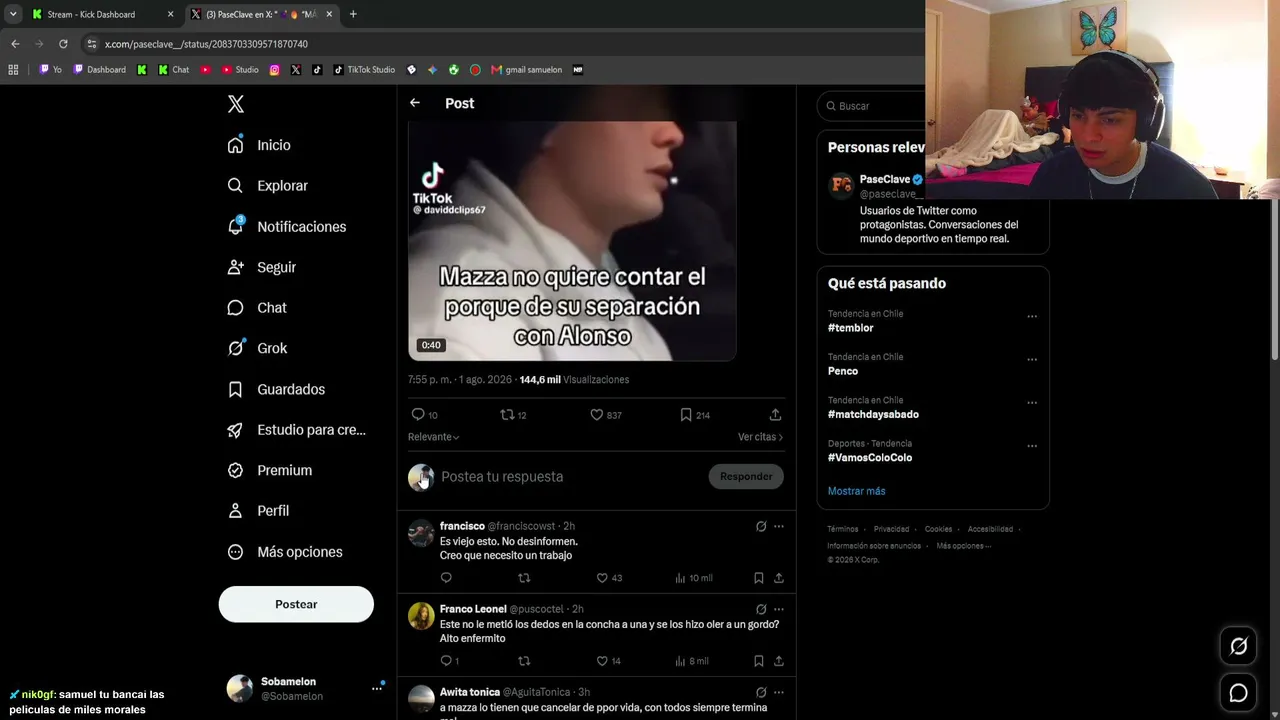Open Chat in the X sidebar
The width and height of the screenshot is (1280, 720).
click(x=257, y=308)
